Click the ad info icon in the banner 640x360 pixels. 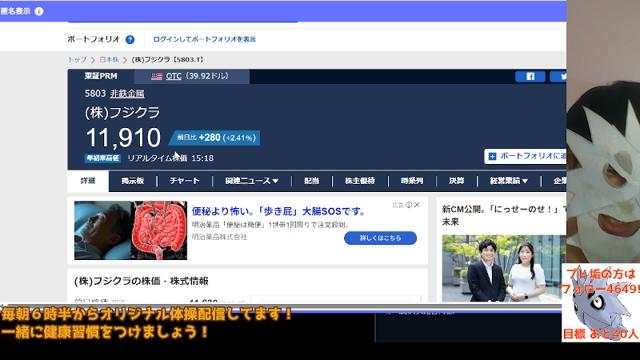(x=409, y=205)
